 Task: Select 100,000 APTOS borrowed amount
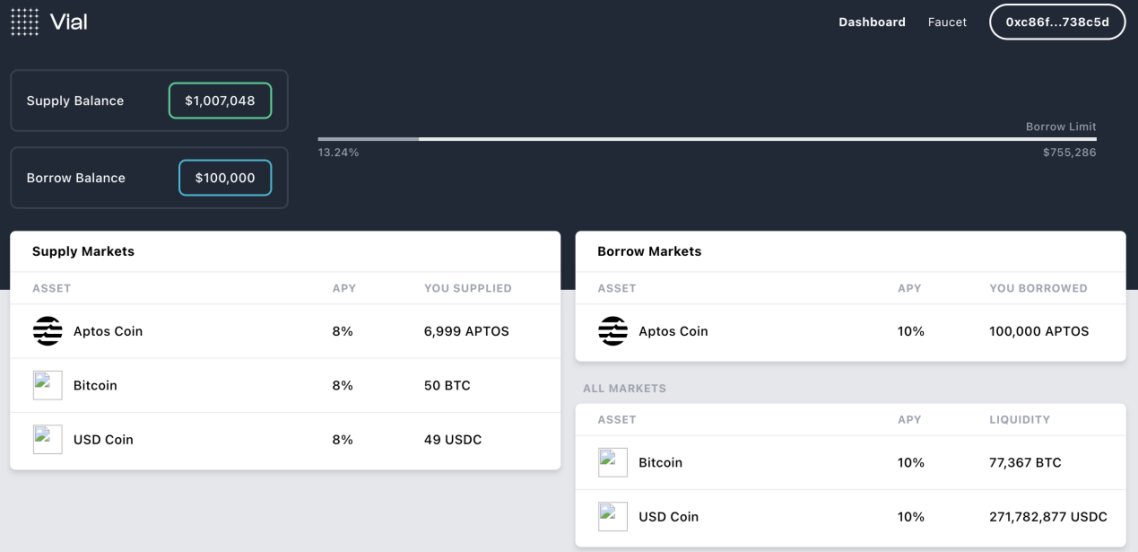[1039, 331]
